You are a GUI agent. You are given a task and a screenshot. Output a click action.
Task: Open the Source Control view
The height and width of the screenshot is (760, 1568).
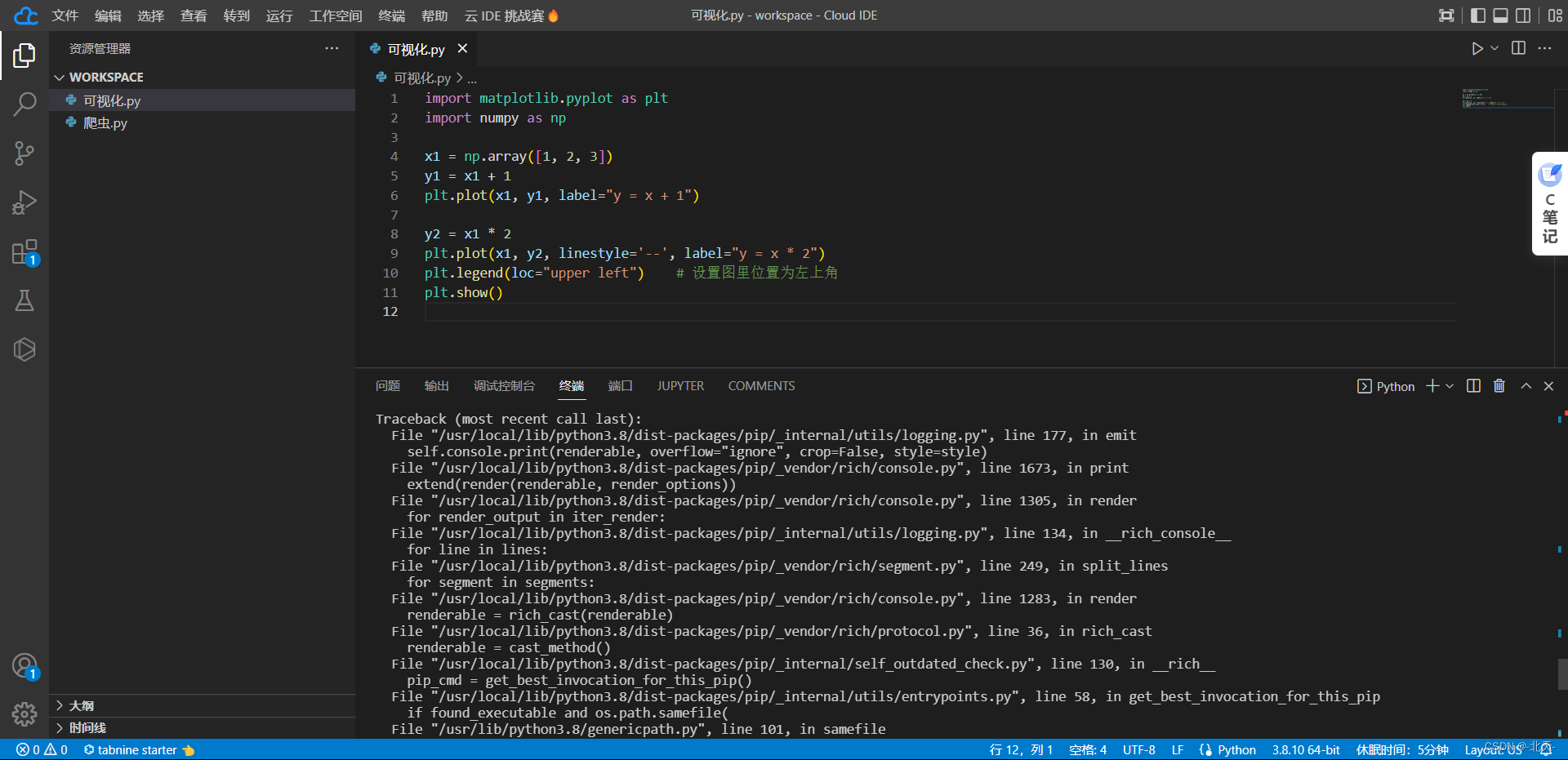pos(24,153)
